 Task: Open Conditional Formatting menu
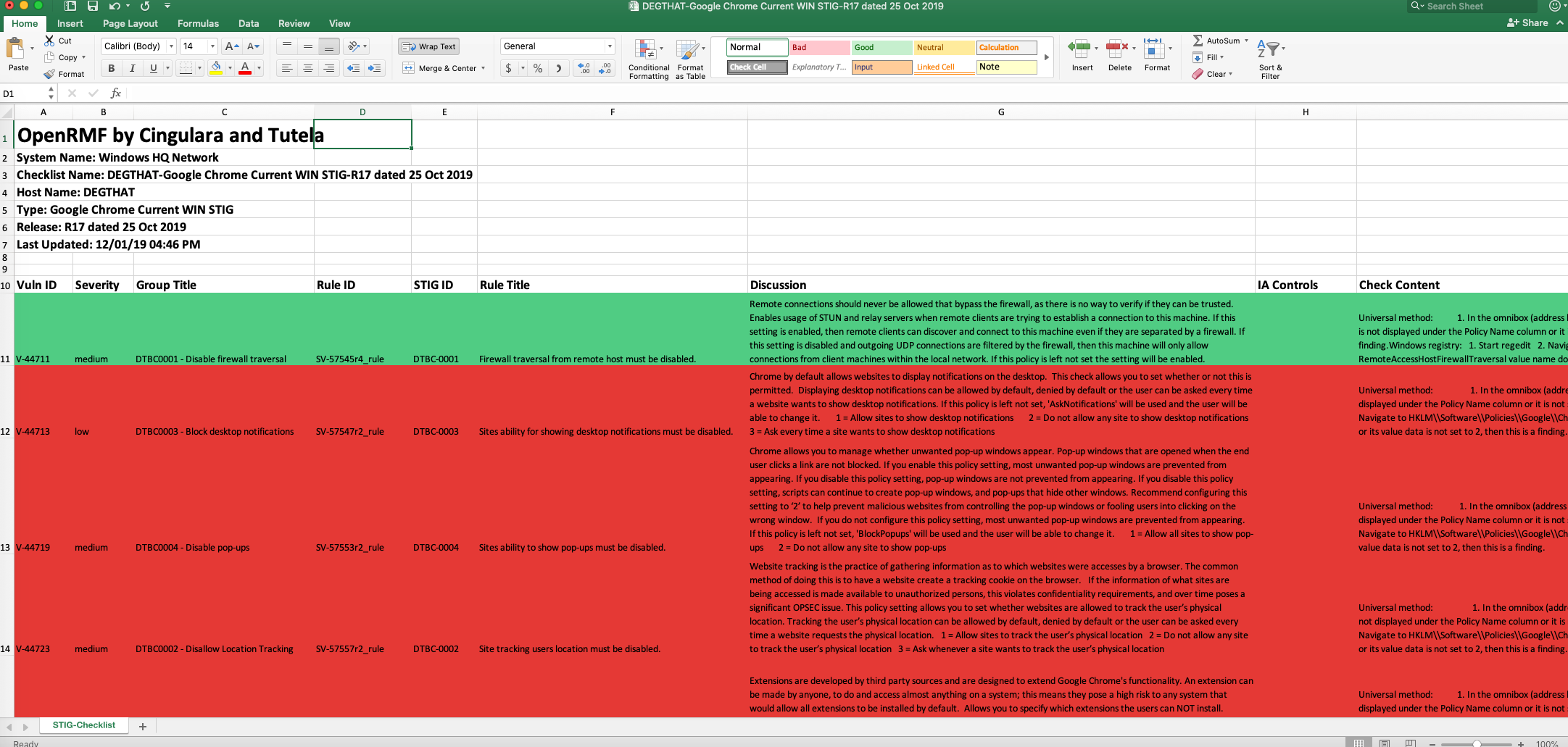(x=649, y=59)
